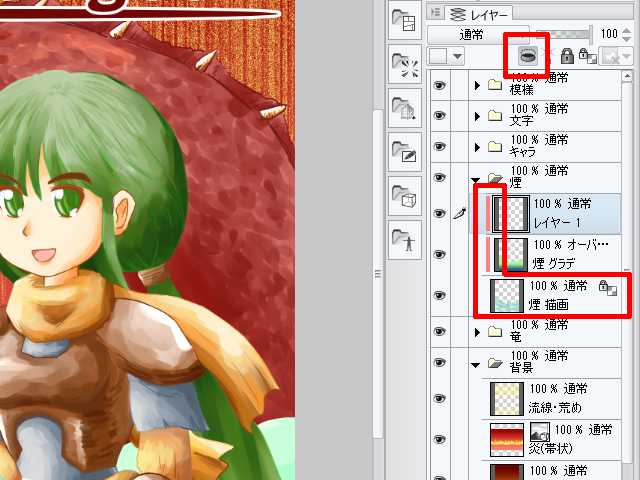Open the layer palette menu icon
Image resolution: width=640 pixels, height=480 pixels.
[x=436, y=12]
